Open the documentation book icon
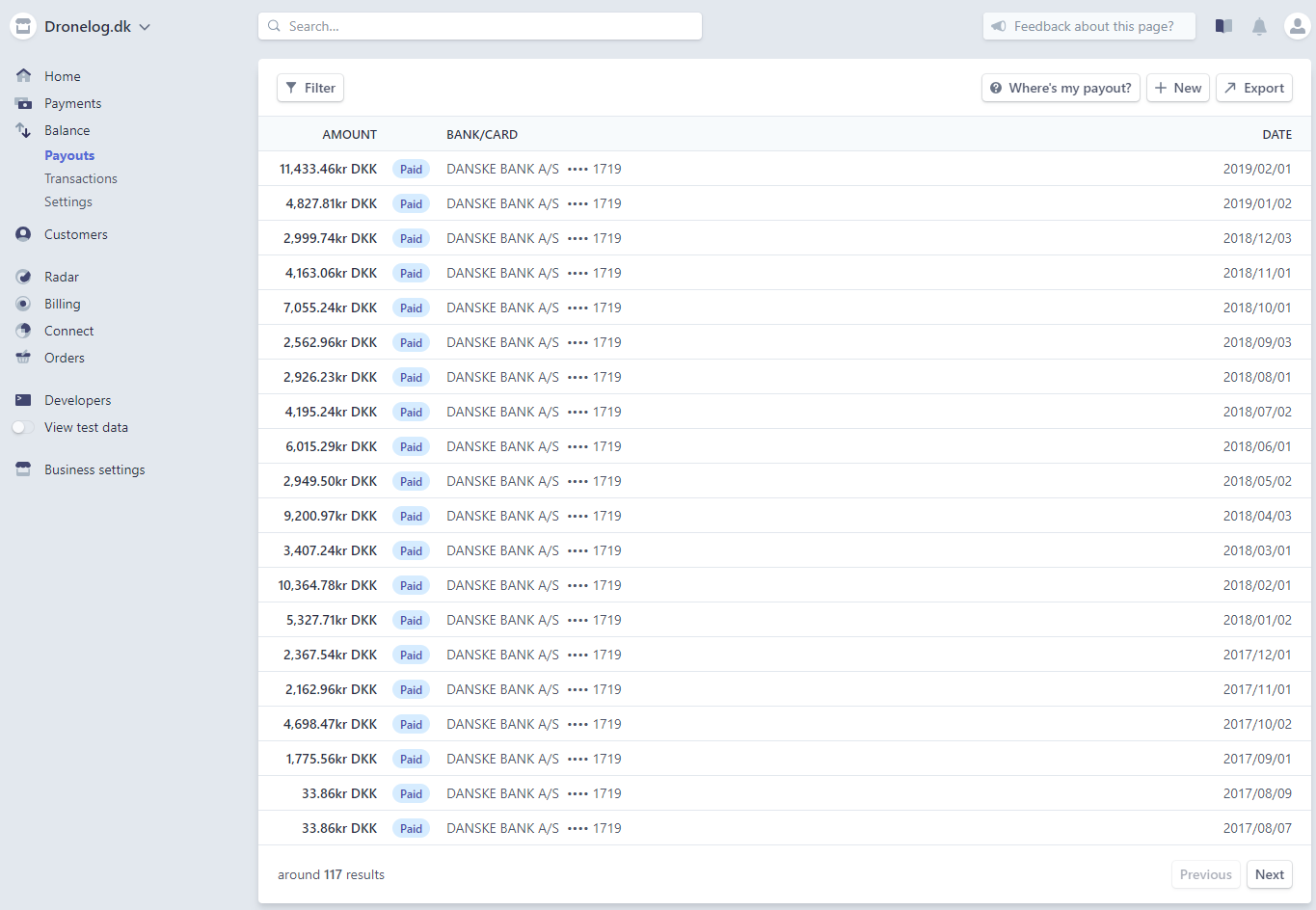The height and width of the screenshot is (910, 1316). (x=1223, y=27)
